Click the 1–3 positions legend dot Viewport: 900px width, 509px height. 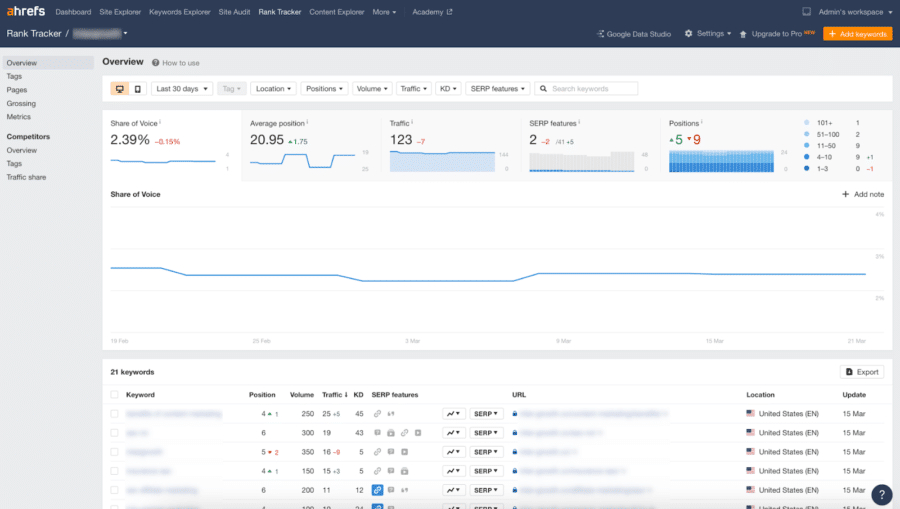(x=806, y=169)
